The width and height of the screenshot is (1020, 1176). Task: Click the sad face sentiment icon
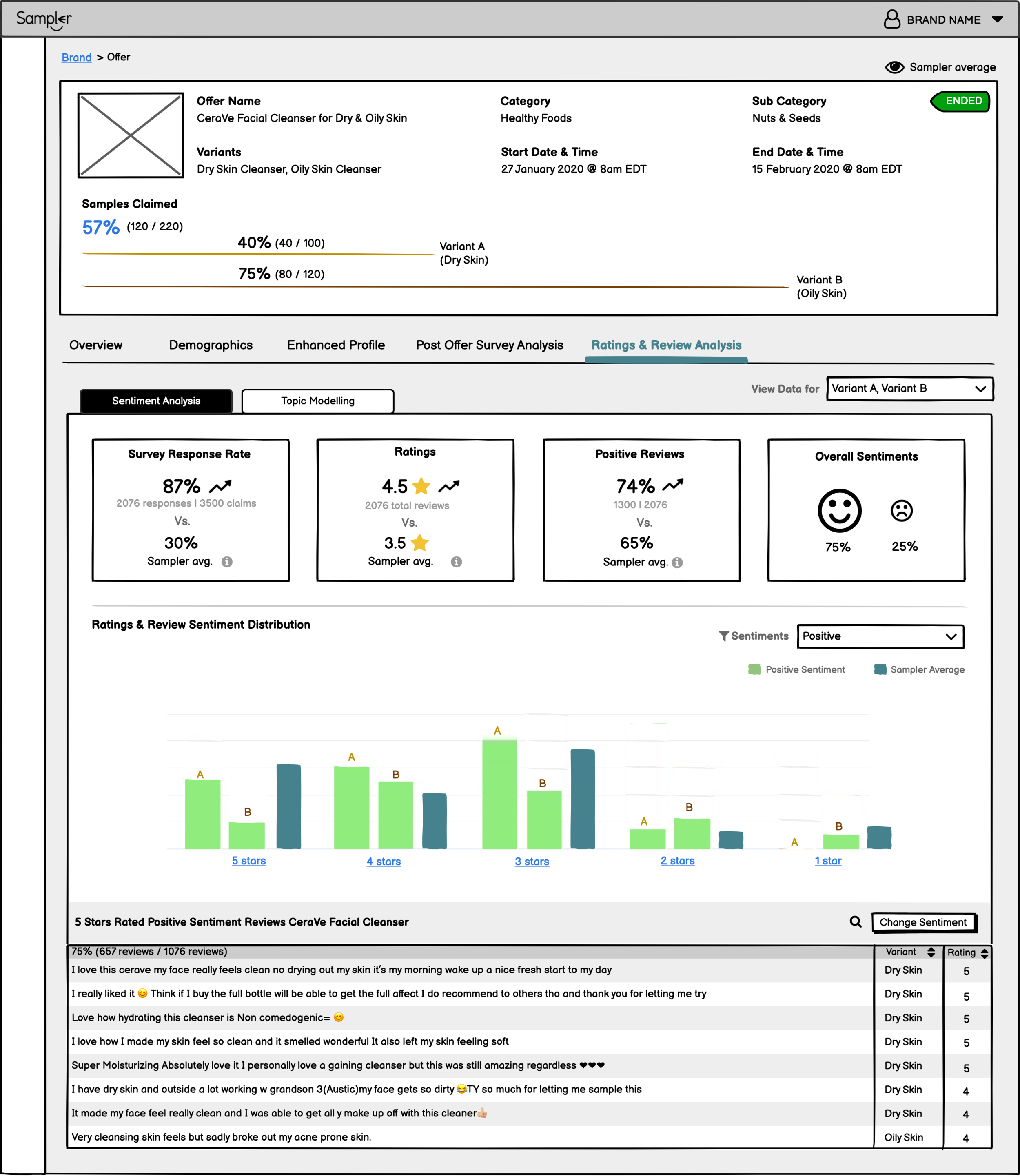tap(902, 510)
